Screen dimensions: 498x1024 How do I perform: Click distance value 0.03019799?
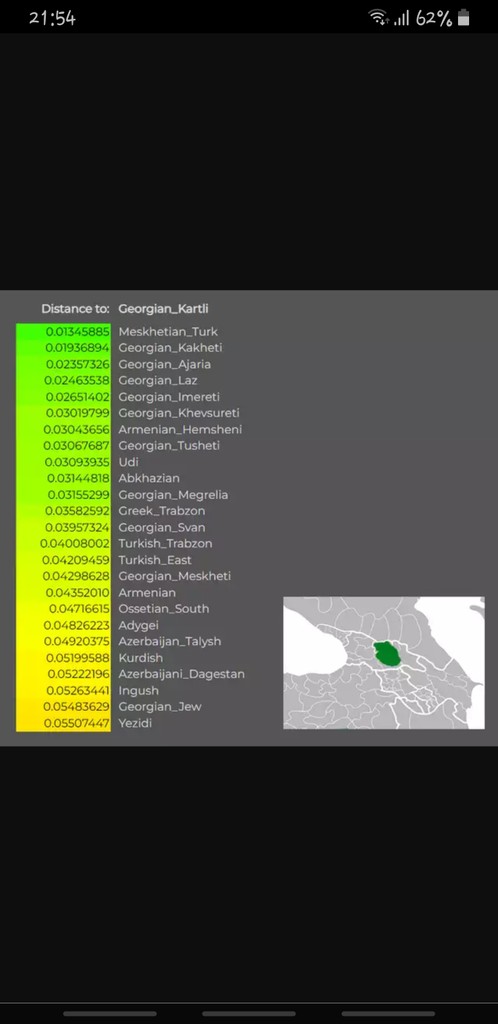click(x=78, y=413)
